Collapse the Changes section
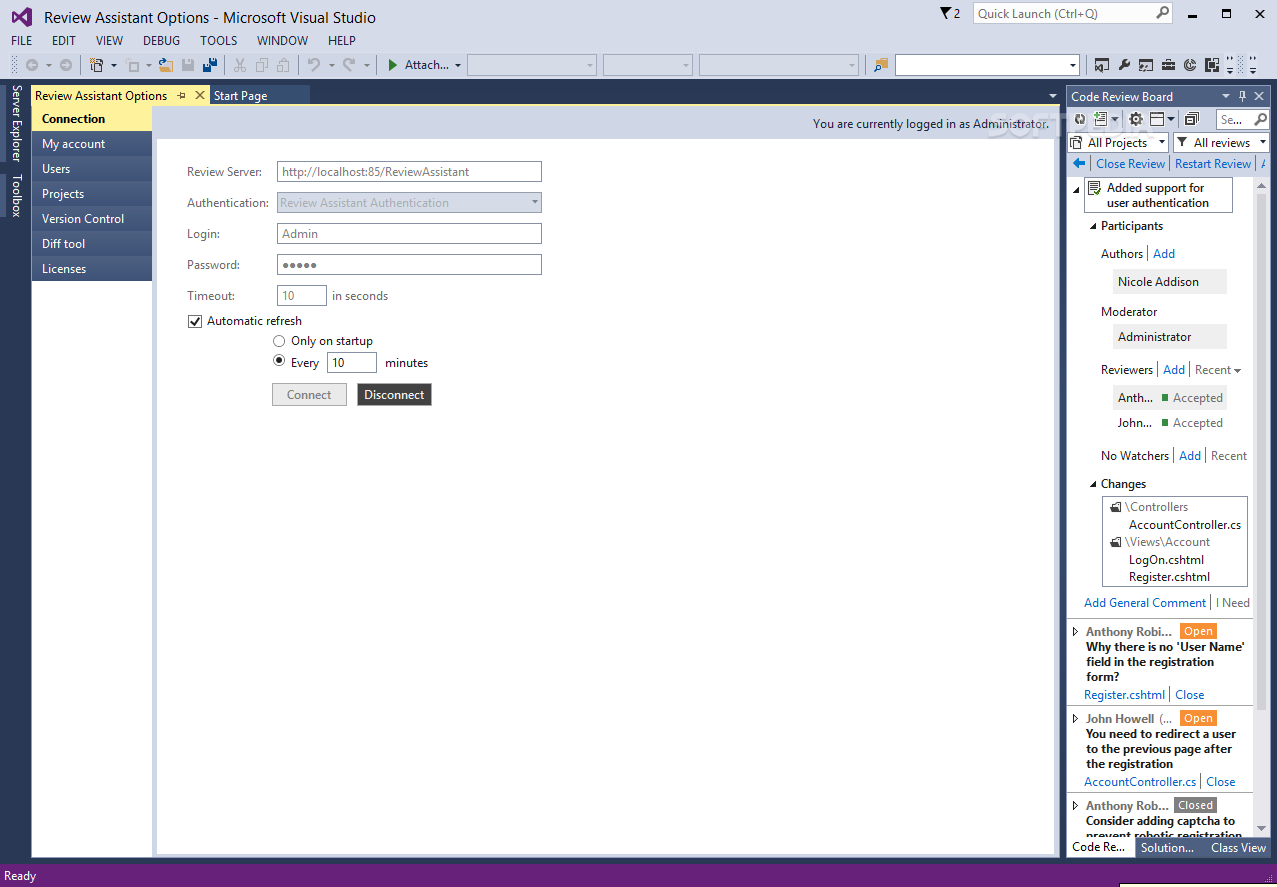1277x887 pixels. 1093,484
